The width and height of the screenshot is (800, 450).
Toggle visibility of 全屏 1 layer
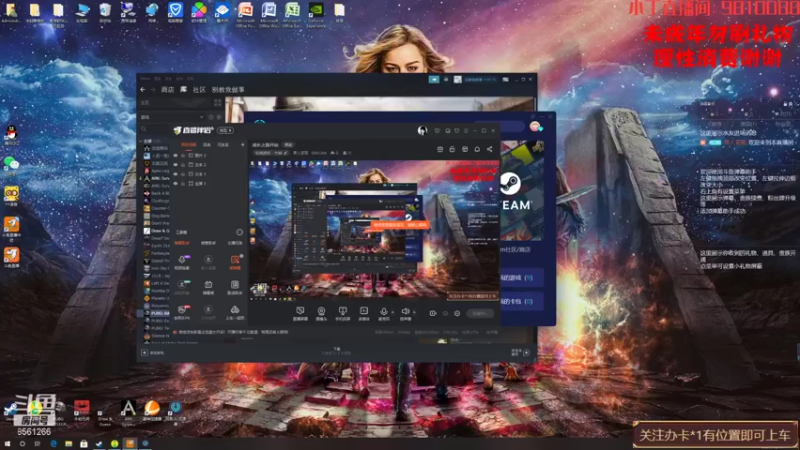(x=176, y=183)
